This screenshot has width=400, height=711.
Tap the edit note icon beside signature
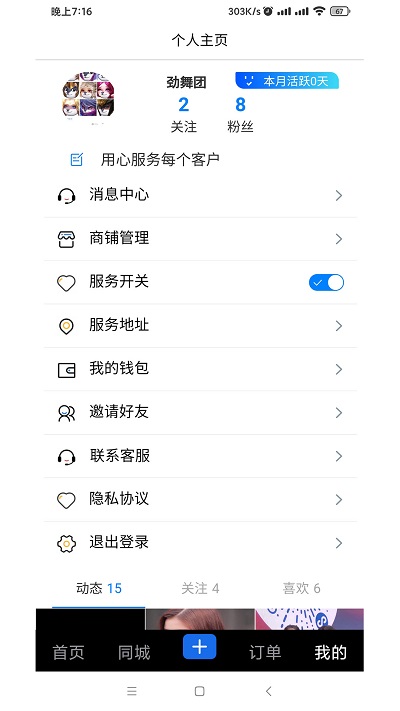77,160
